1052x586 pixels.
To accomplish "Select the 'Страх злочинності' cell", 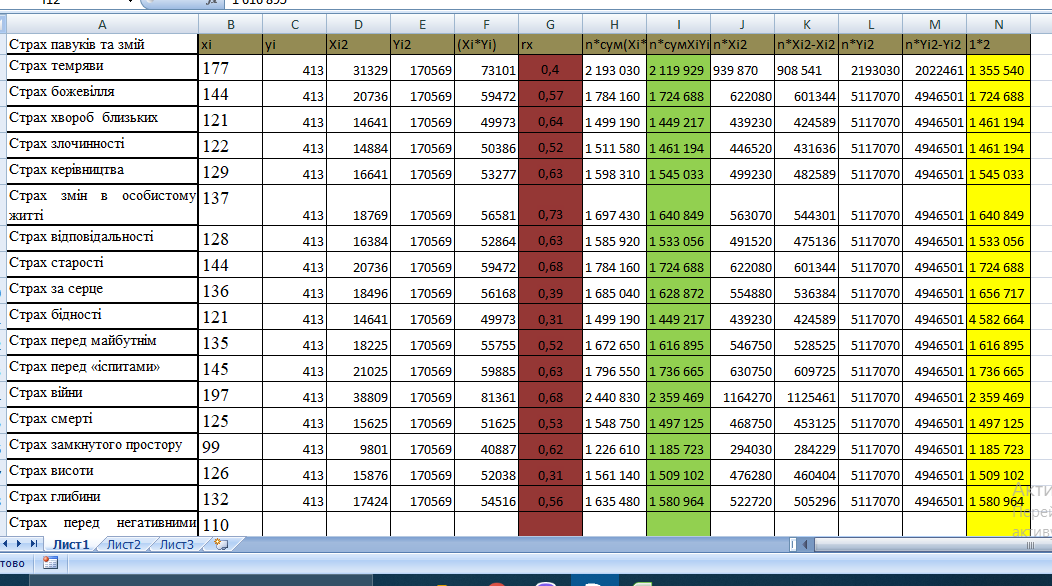I will tap(102, 146).
